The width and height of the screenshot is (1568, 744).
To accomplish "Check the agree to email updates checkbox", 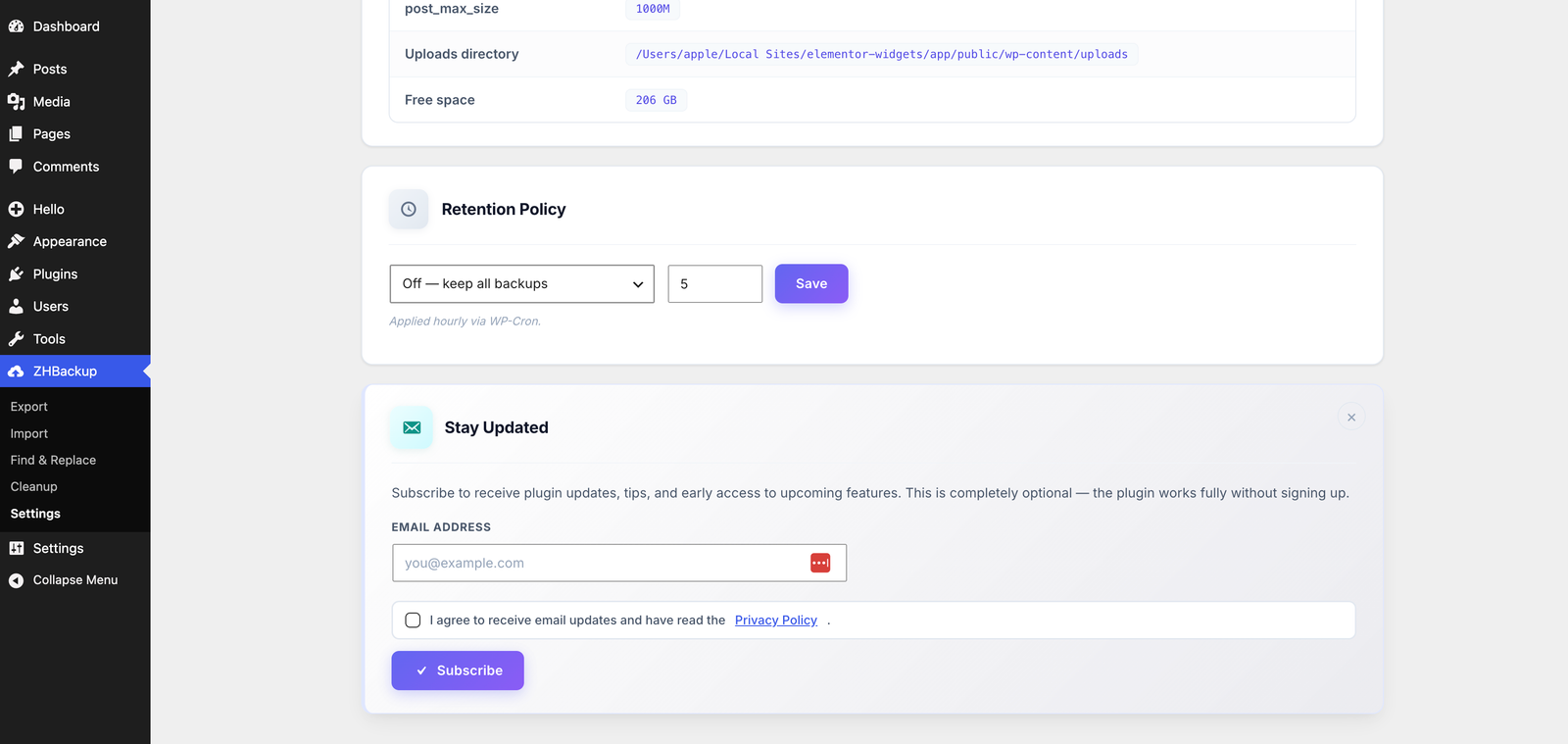I will tap(413, 620).
